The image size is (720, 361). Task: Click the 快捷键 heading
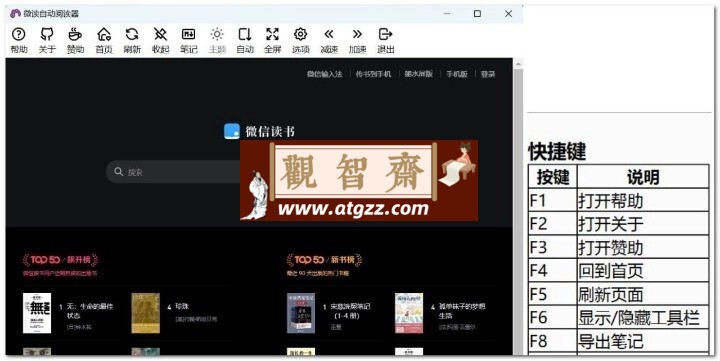pyautogui.click(x=557, y=151)
